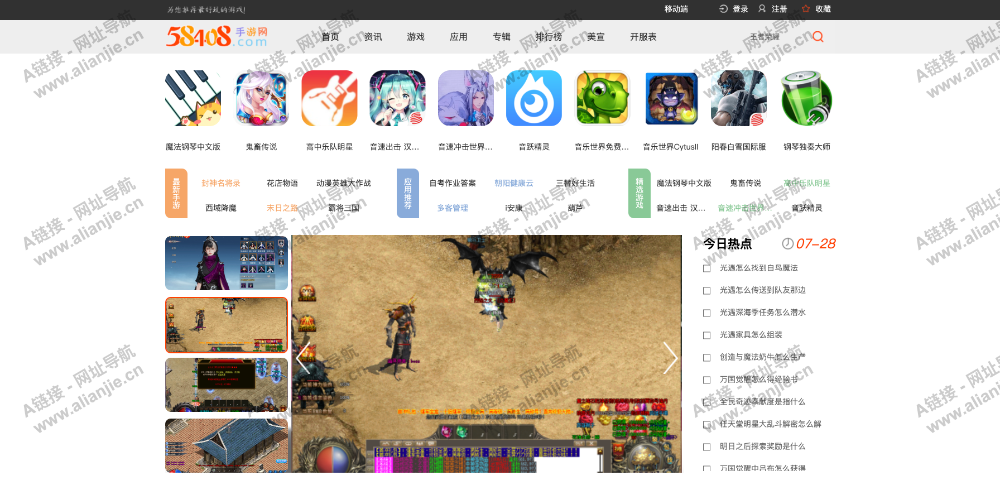This screenshot has width=1000, height=485.
Task: Show the next carousel slide arrow
Action: (670, 357)
